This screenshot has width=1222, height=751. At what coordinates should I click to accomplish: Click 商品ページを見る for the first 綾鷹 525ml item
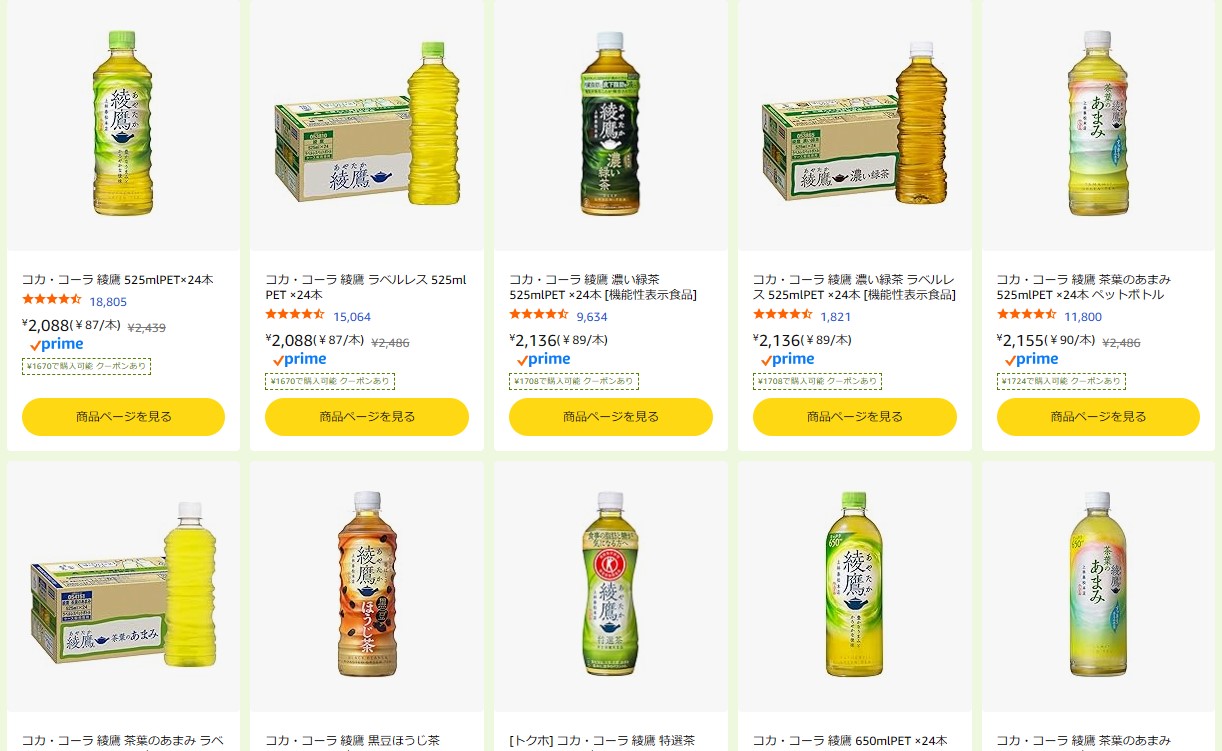[x=123, y=417]
